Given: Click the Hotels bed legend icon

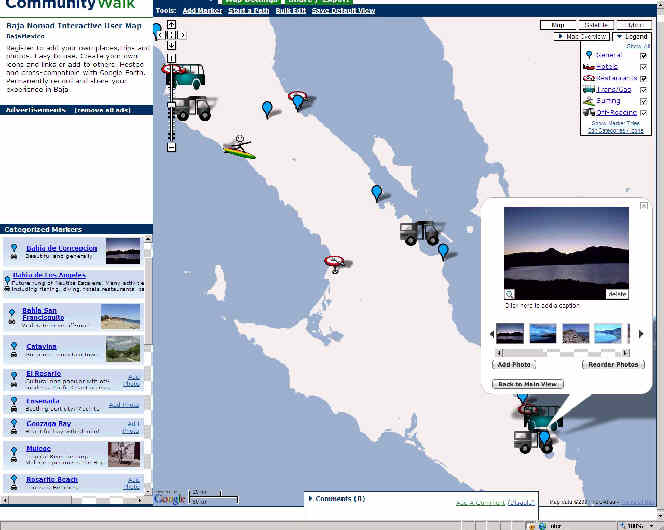Looking at the screenshot, I should point(589,67).
